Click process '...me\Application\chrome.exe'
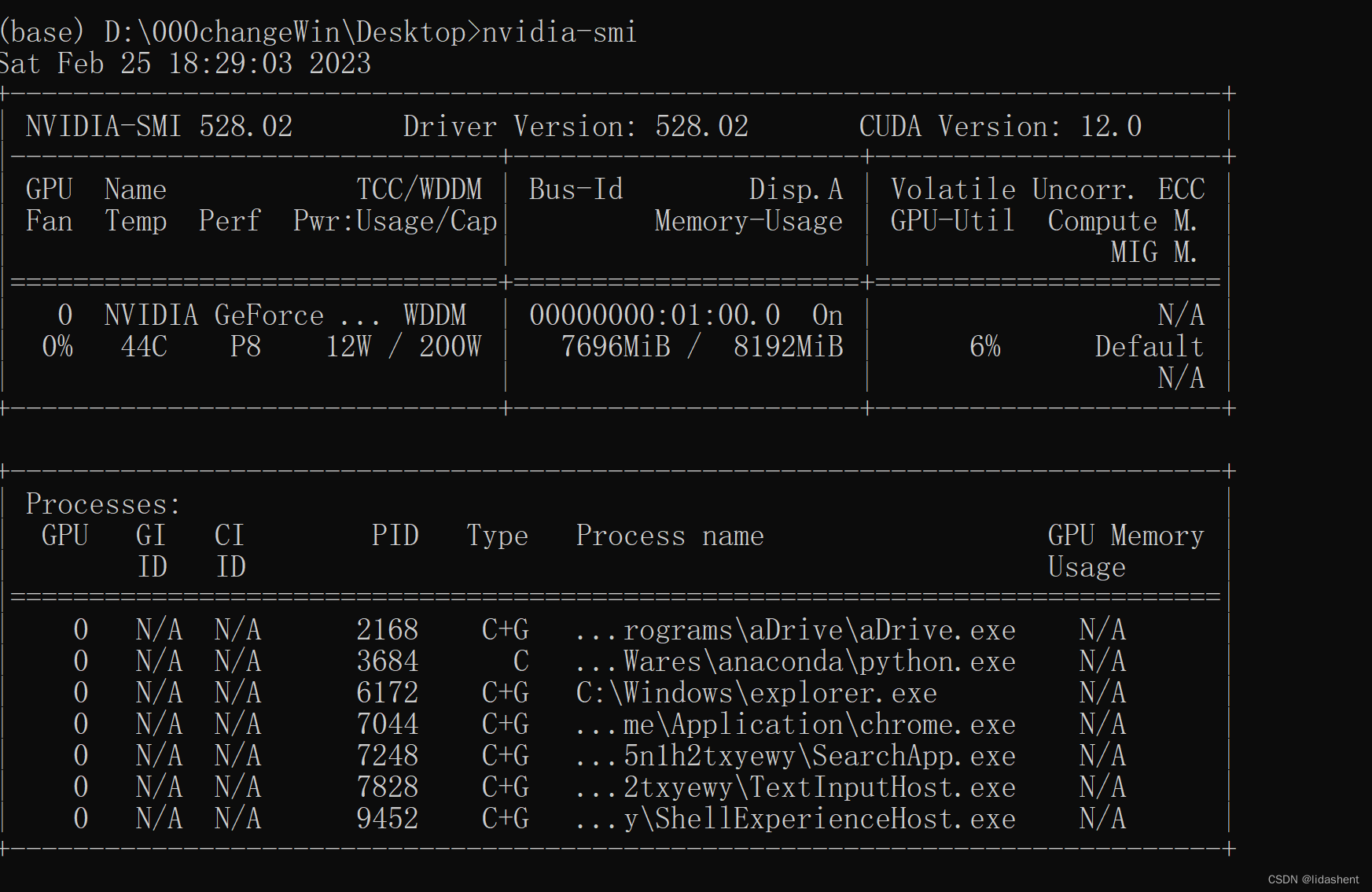The height and width of the screenshot is (892, 1372). pos(796,724)
